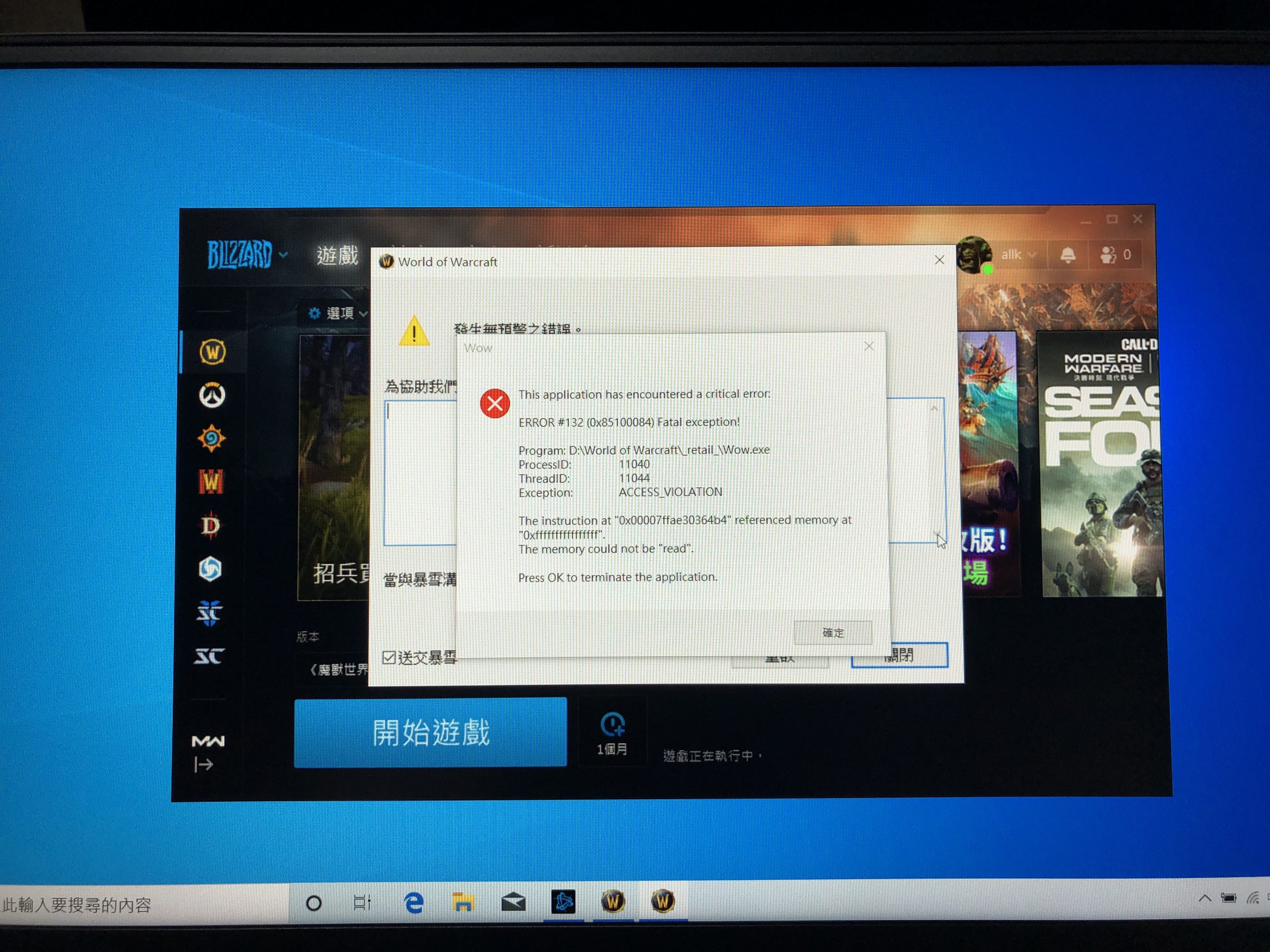This screenshot has height=952, width=1270.
Task: Click the Modern Warfare Season banner
Action: (x=1100, y=465)
